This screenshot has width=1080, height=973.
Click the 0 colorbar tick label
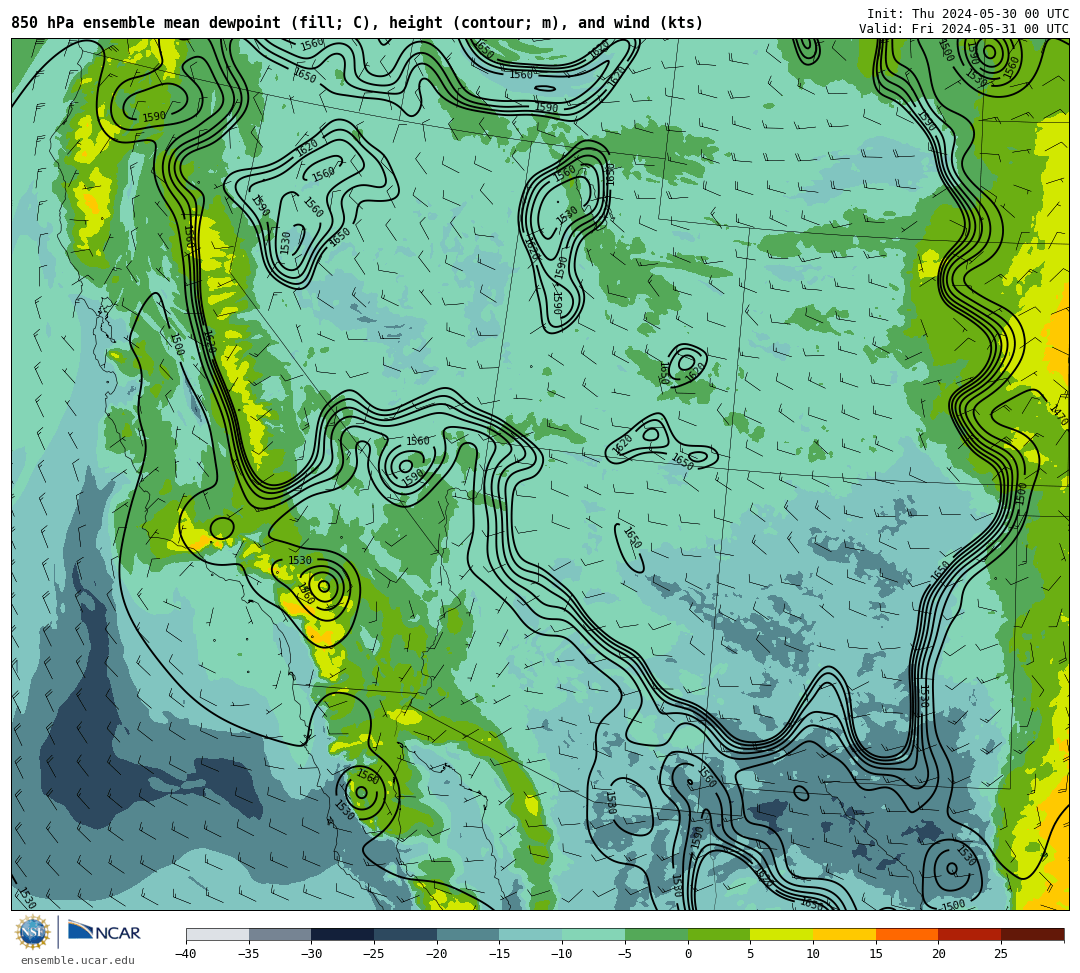pyautogui.click(x=688, y=954)
